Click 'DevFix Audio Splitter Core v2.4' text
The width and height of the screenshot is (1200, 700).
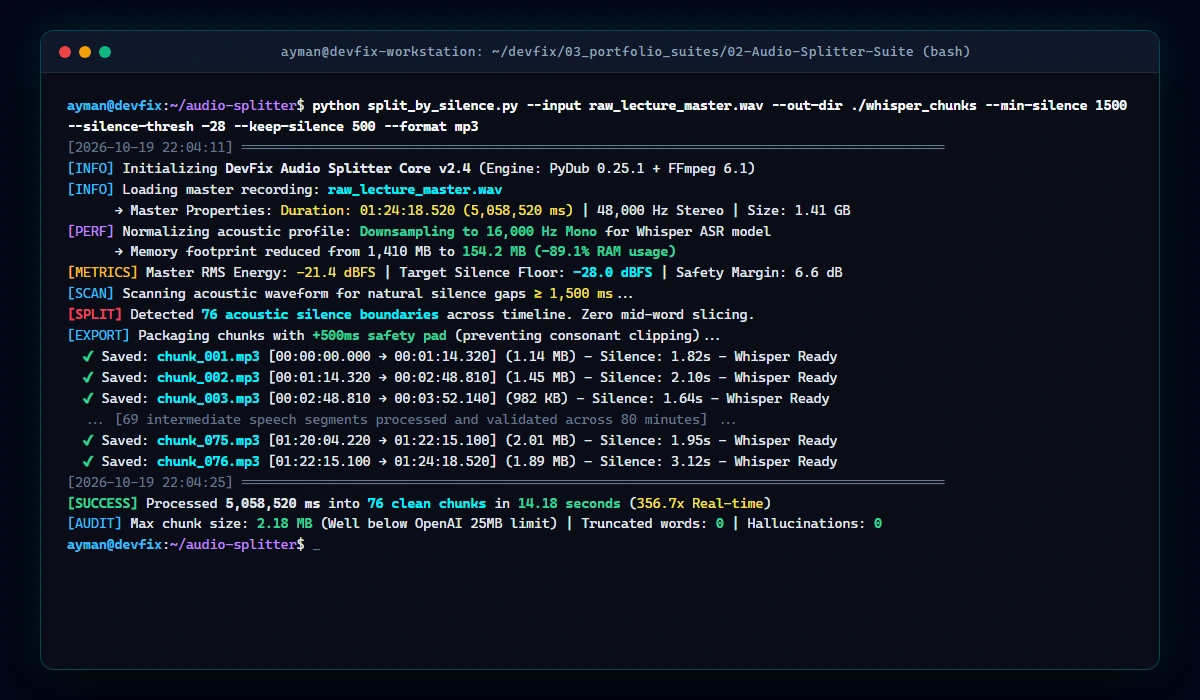point(347,168)
